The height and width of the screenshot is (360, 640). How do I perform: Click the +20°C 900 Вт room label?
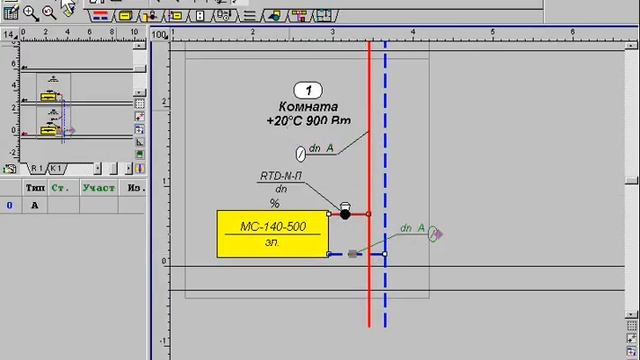click(x=309, y=121)
